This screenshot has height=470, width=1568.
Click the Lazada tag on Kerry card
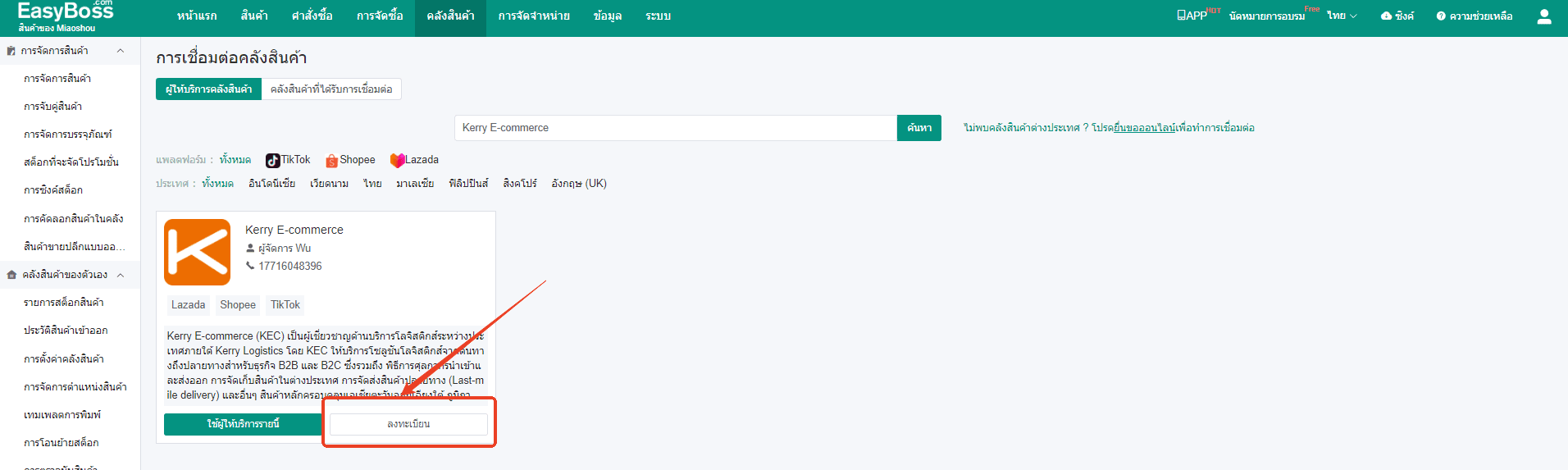coord(188,305)
